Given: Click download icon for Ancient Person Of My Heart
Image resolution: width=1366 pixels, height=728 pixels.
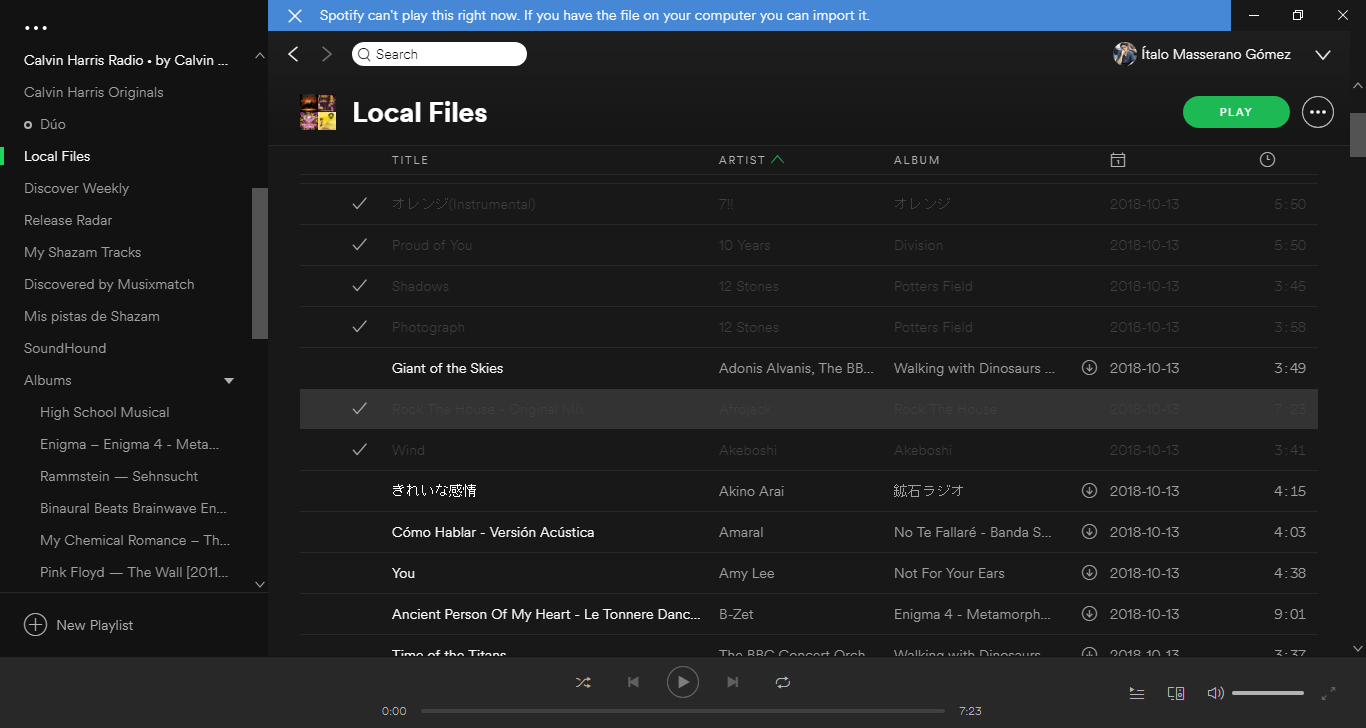Looking at the screenshot, I should (x=1090, y=614).
